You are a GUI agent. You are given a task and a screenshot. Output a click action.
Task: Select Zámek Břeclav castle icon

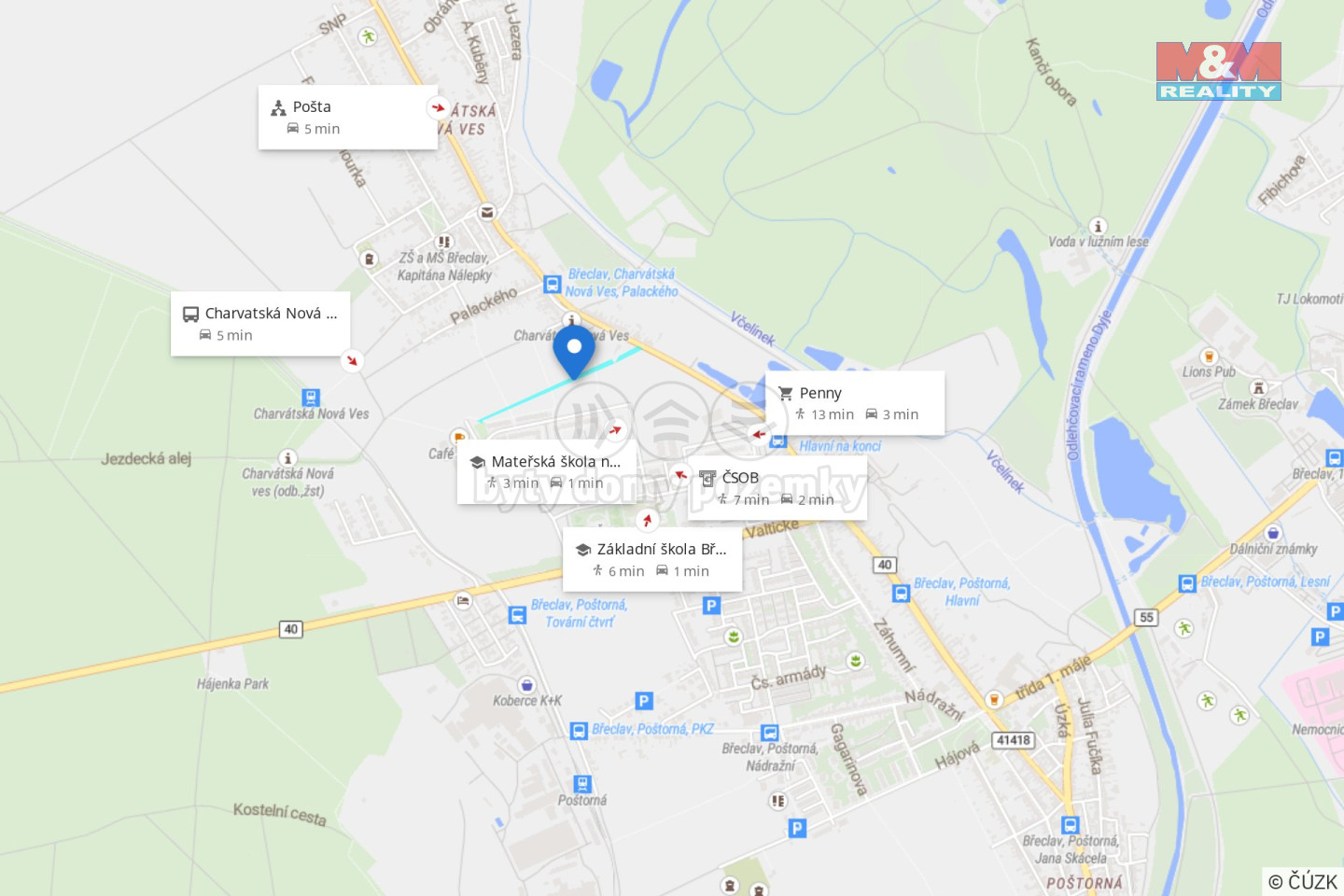1258,388
